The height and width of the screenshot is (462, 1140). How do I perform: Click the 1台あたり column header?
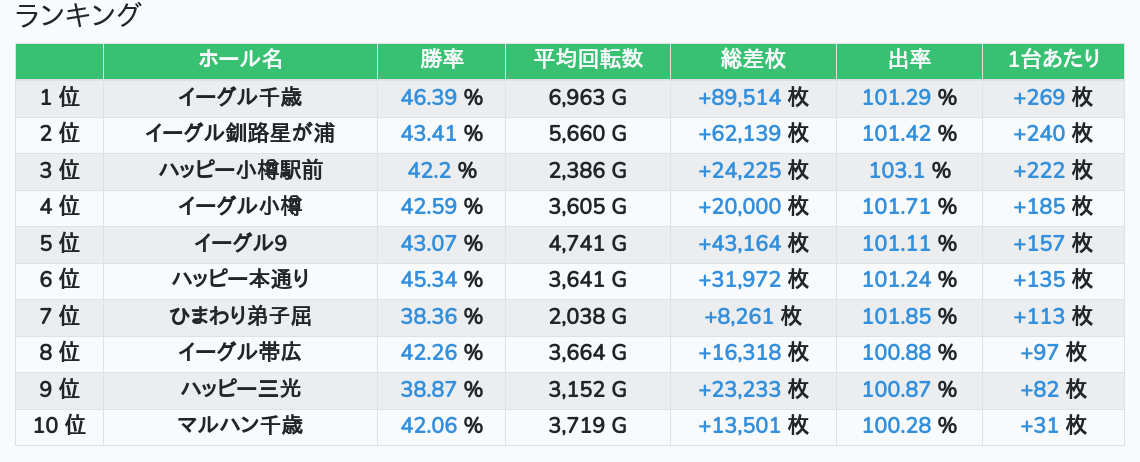1053,60
